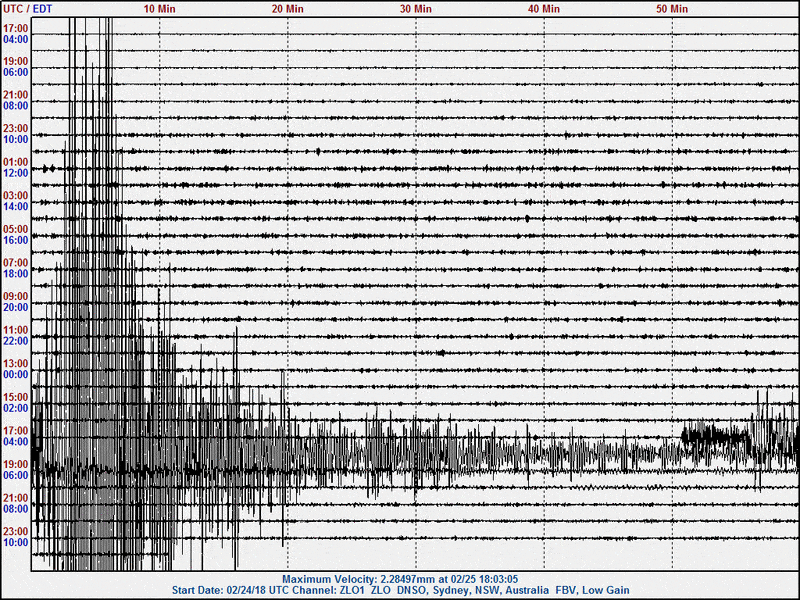Click the 01:00 UTC time label
This screenshot has height=600, width=800.
coord(16,162)
